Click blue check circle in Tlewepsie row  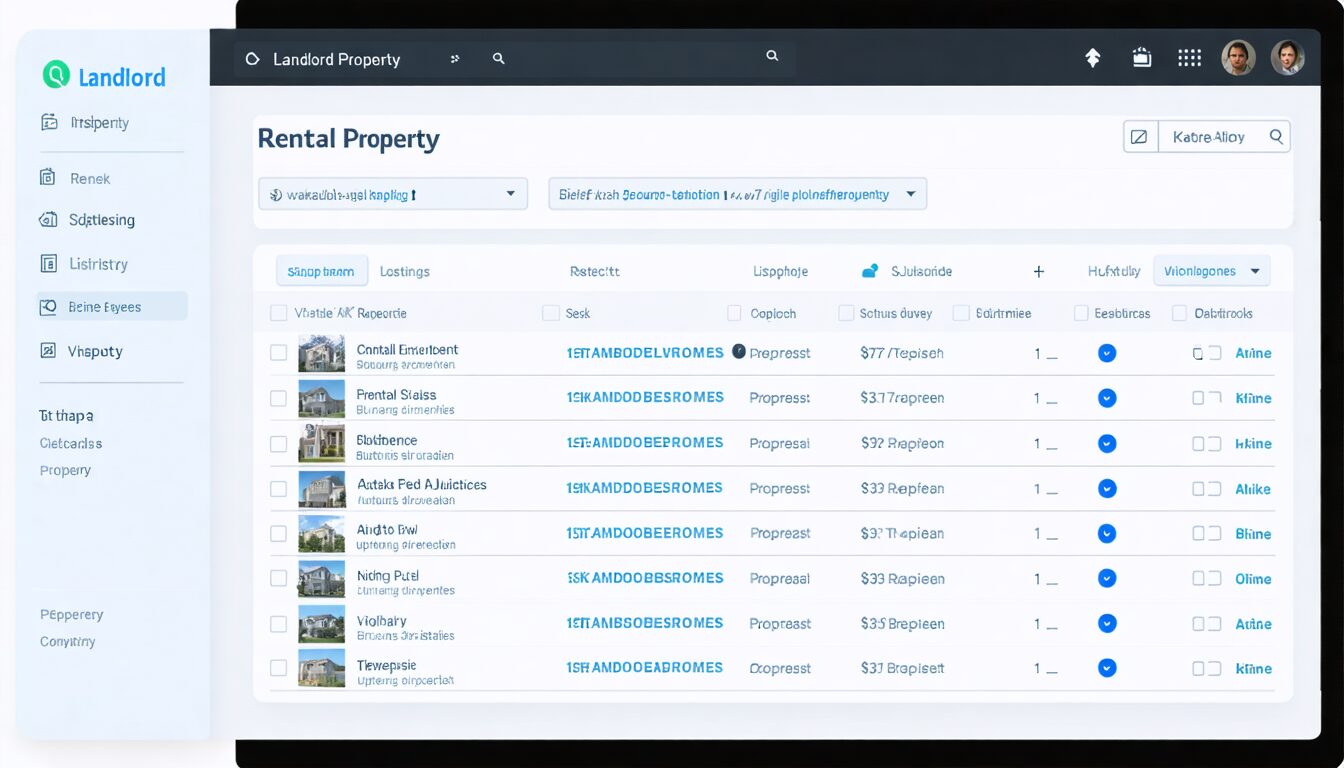(1107, 668)
